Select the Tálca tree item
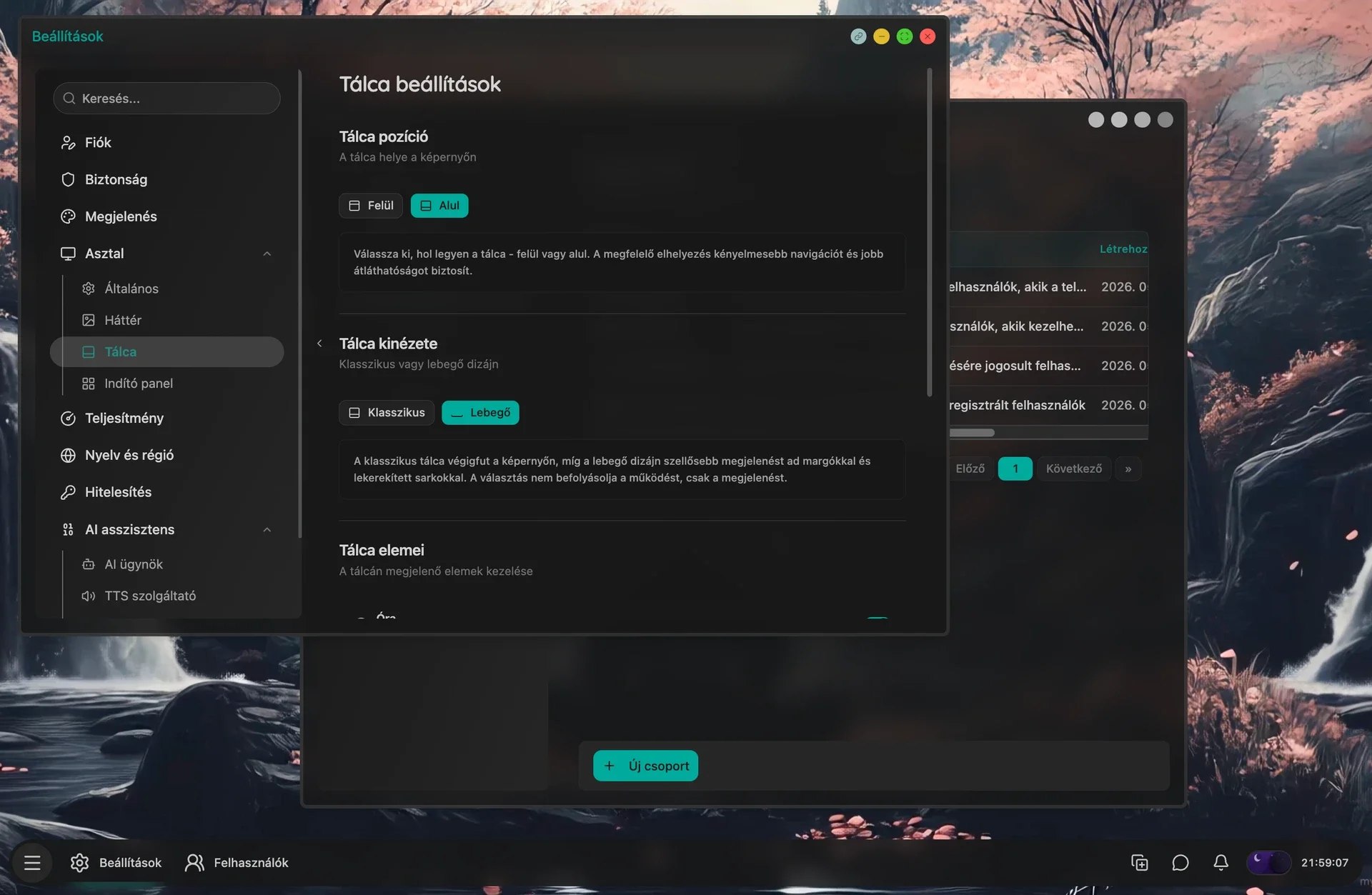This screenshot has height=895, width=1372. click(x=166, y=351)
